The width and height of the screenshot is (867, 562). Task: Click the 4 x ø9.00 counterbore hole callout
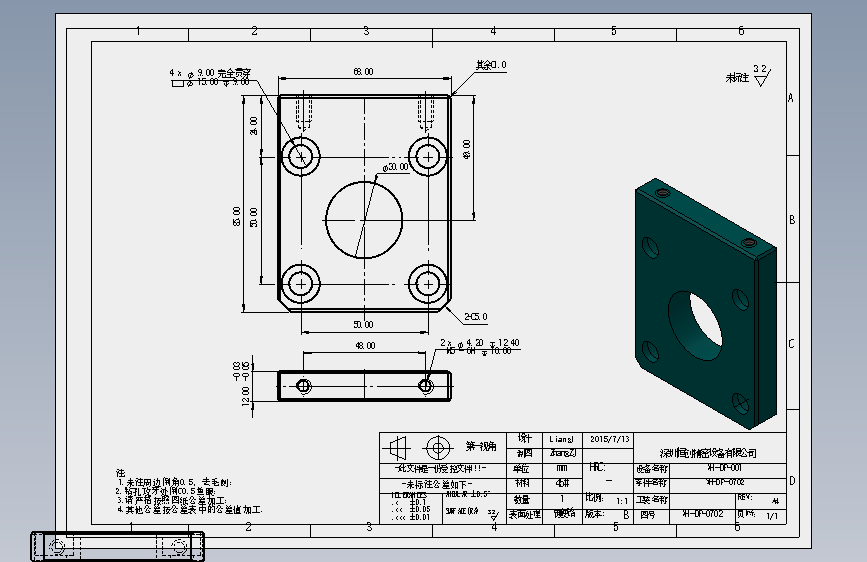point(210,77)
